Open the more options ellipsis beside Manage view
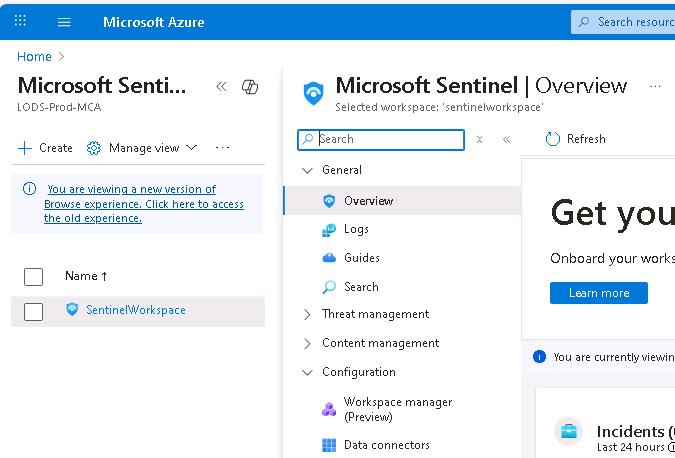This screenshot has height=458, width=675. pos(223,148)
